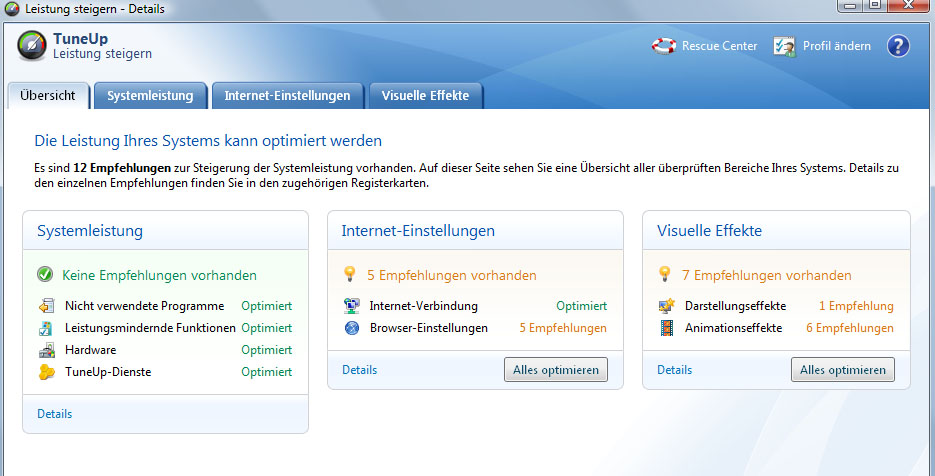This screenshot has width=935, height=476.
Task: Open Details link in Systemleistung panel
Action: [x=55, y=414]
